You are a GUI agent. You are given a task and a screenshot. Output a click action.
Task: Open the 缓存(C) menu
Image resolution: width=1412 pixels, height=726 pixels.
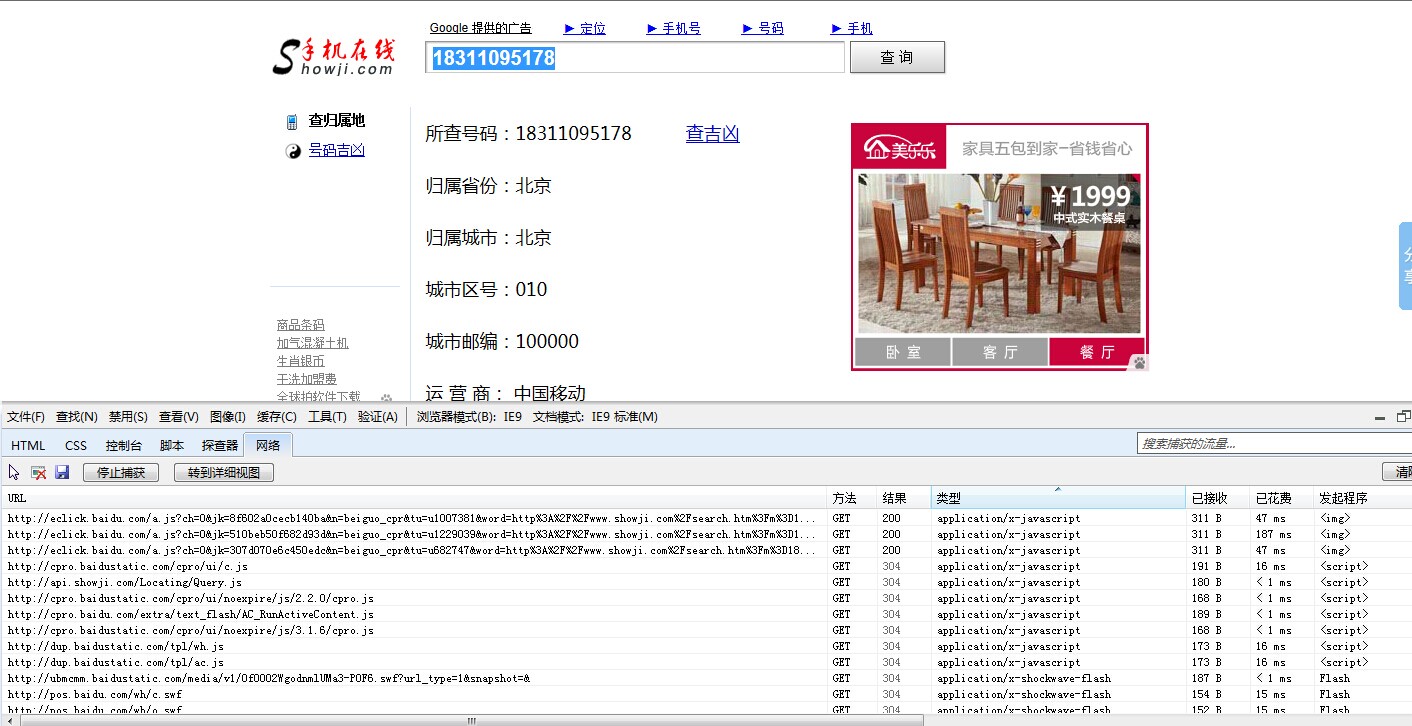point(277,417)
